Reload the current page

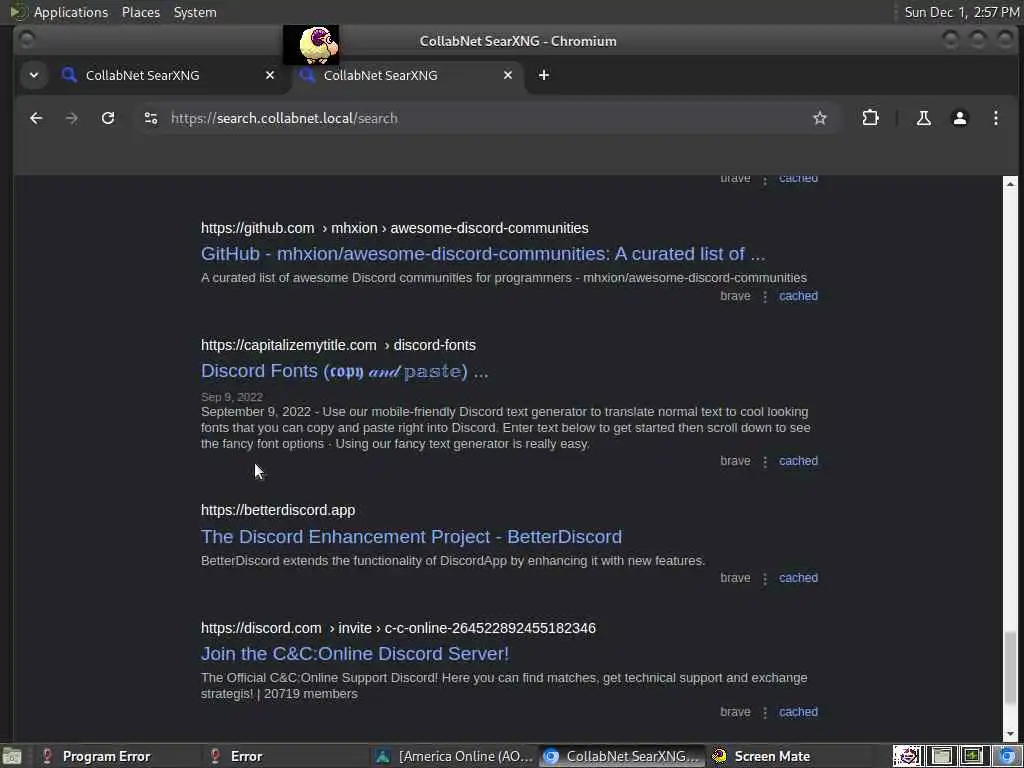pyautogui.click(x=108, y=118)
